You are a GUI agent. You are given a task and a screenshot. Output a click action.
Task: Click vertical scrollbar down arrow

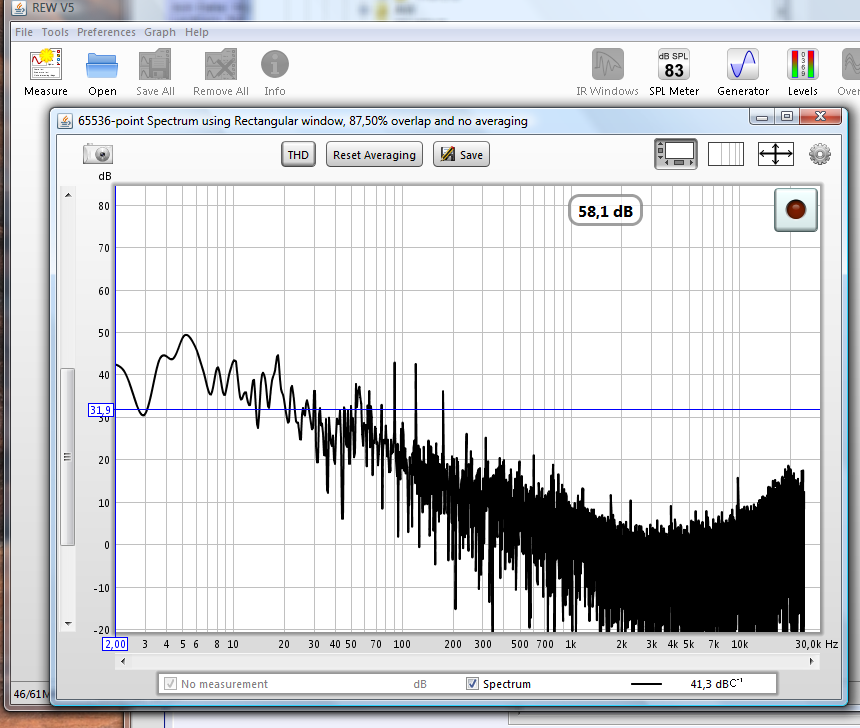click(68, 623)
